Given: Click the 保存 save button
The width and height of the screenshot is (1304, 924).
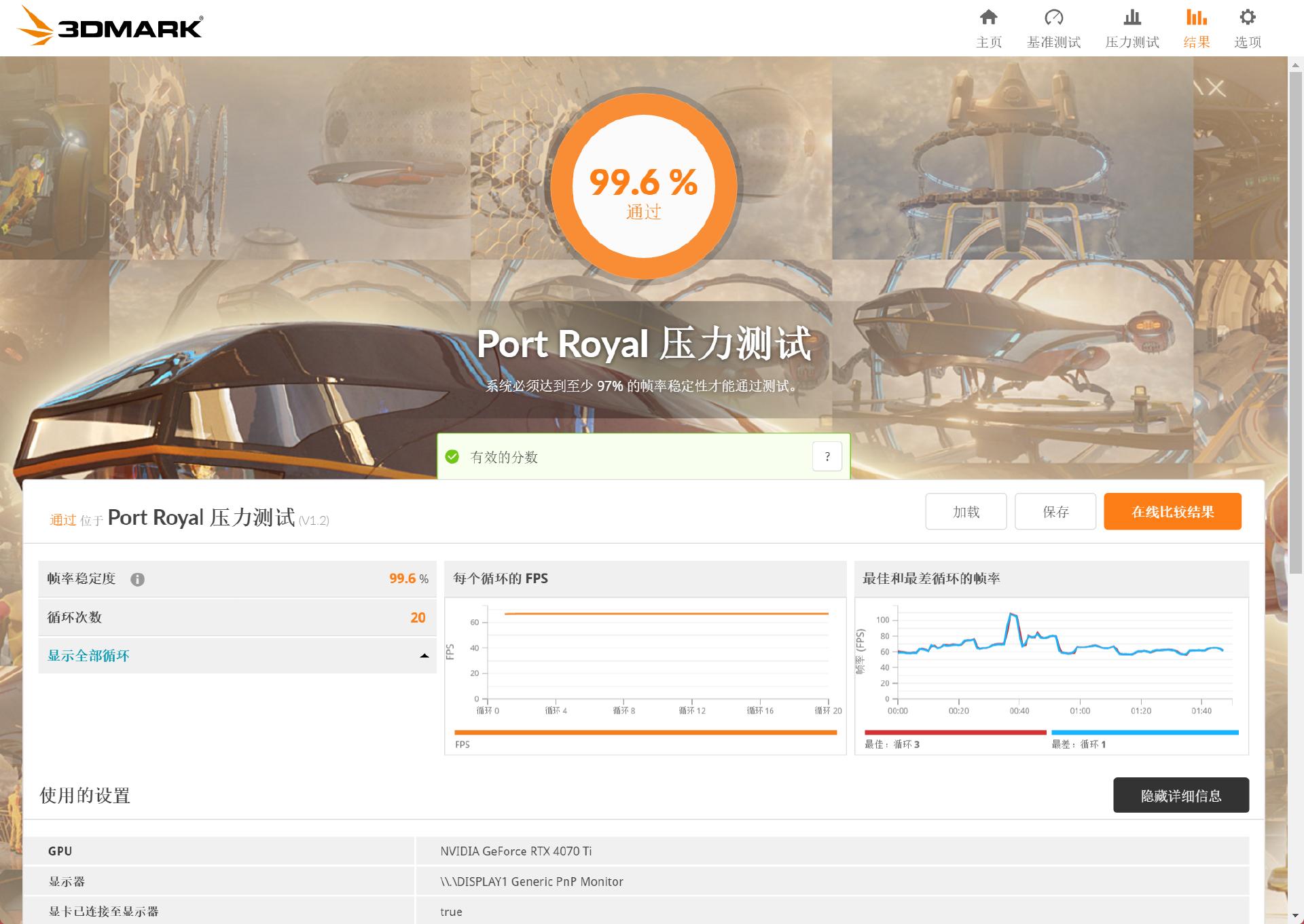Looking at the screenshot, I should point(1055,512).
